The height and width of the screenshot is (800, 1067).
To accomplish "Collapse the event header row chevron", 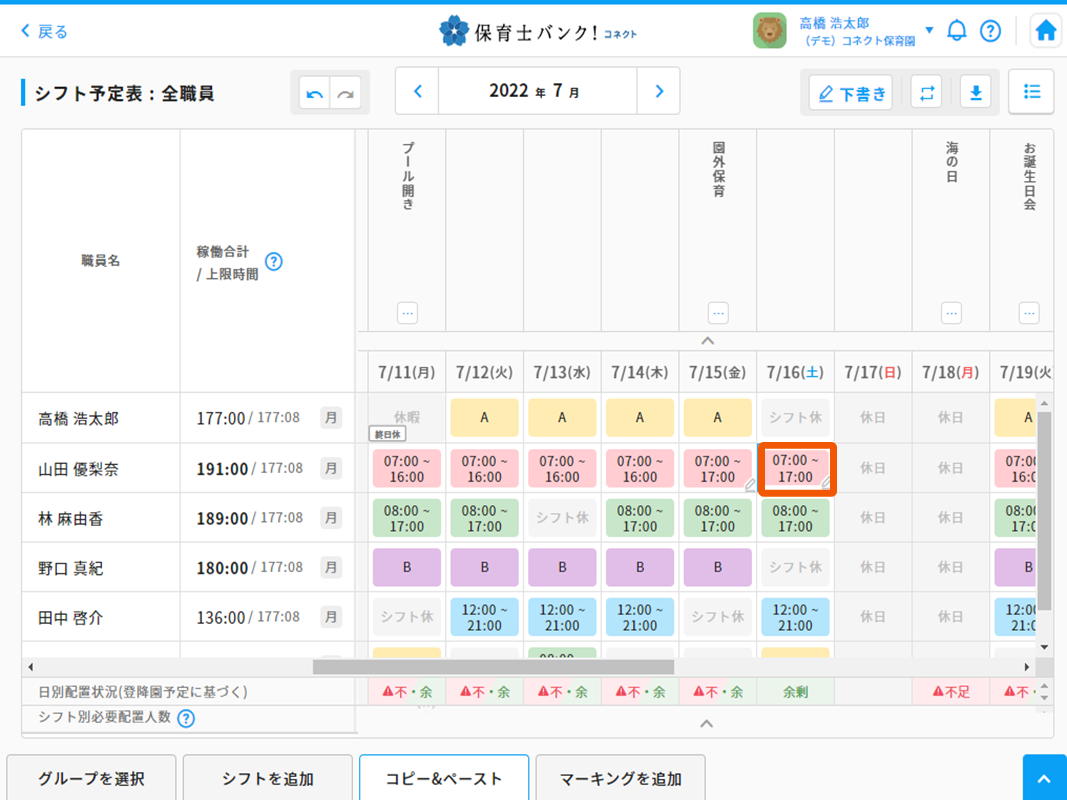I will (707, 341).
